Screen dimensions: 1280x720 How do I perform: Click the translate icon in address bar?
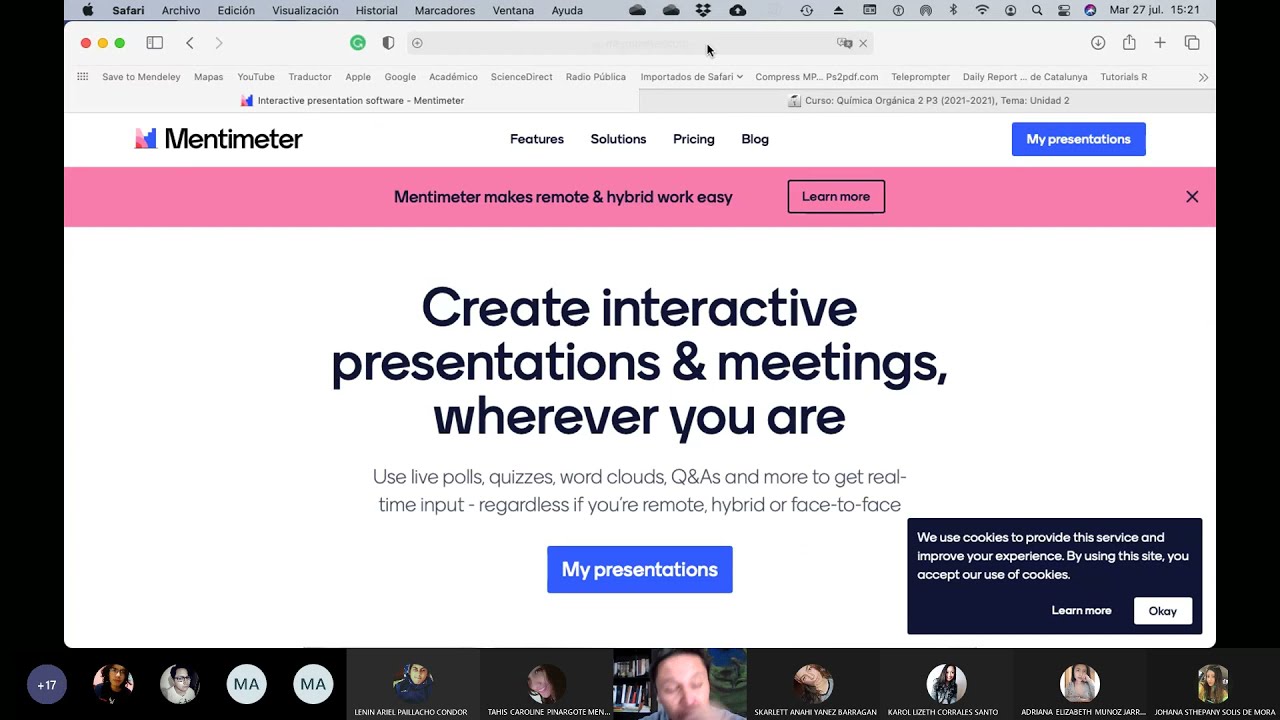click(844, 43)
